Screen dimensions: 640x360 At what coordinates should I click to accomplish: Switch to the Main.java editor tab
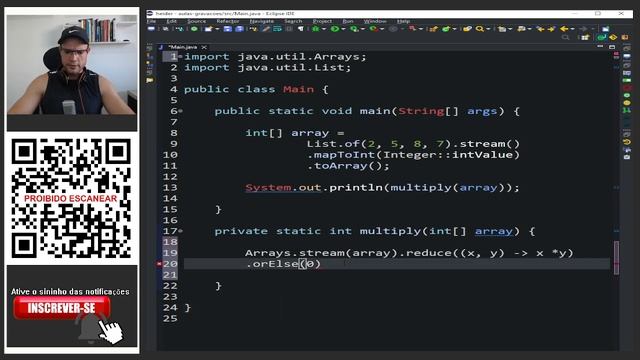click(182, 47)
